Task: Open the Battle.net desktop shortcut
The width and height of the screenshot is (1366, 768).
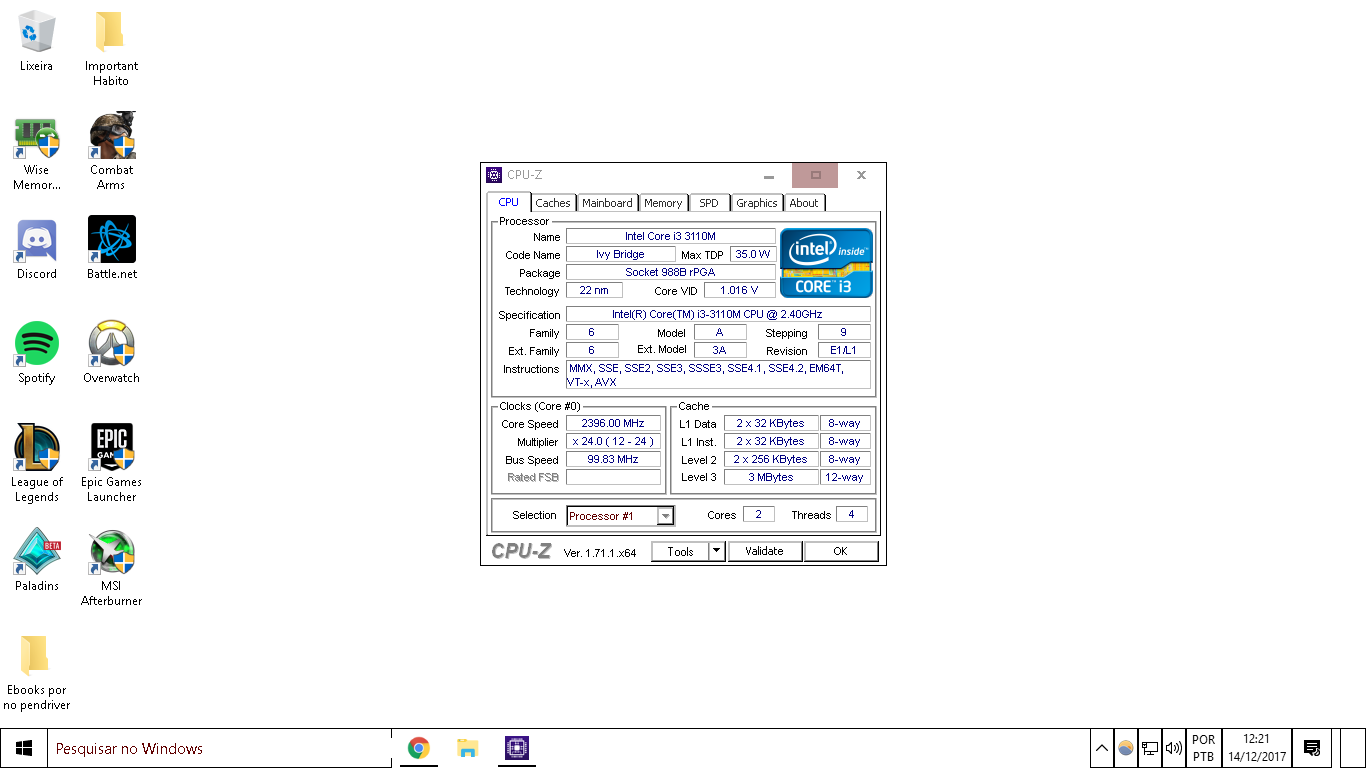Action: click(111, 249)
